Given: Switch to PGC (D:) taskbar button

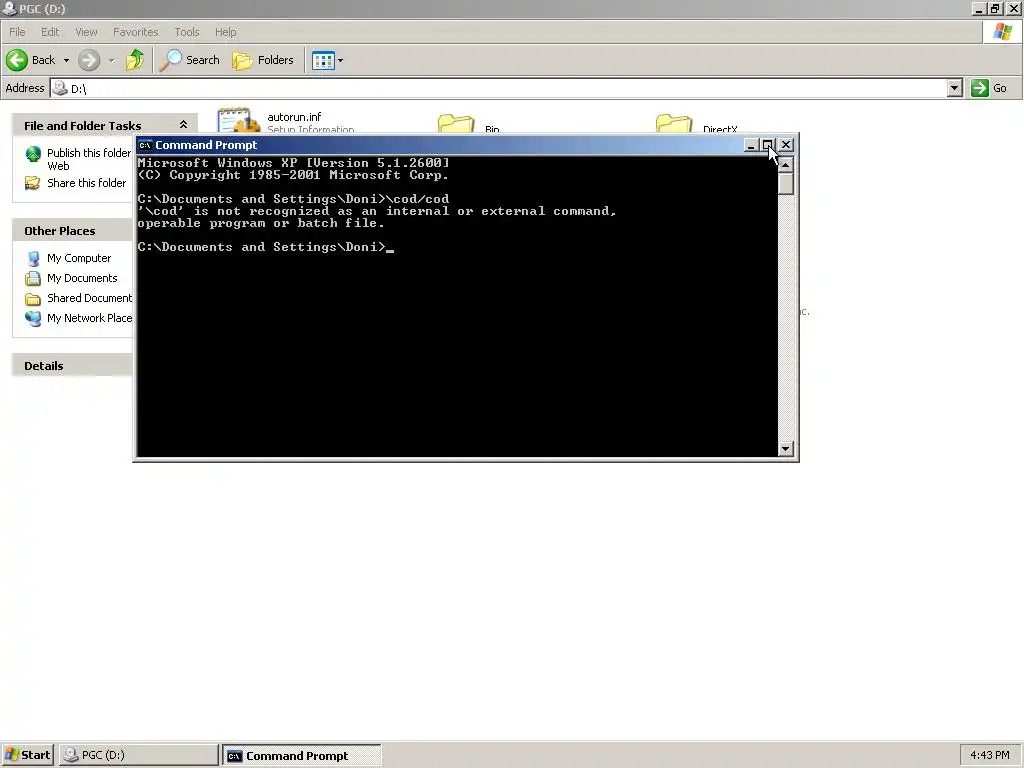Looking at the screenshot, I should pyautogui.click(x=138, y=755).
